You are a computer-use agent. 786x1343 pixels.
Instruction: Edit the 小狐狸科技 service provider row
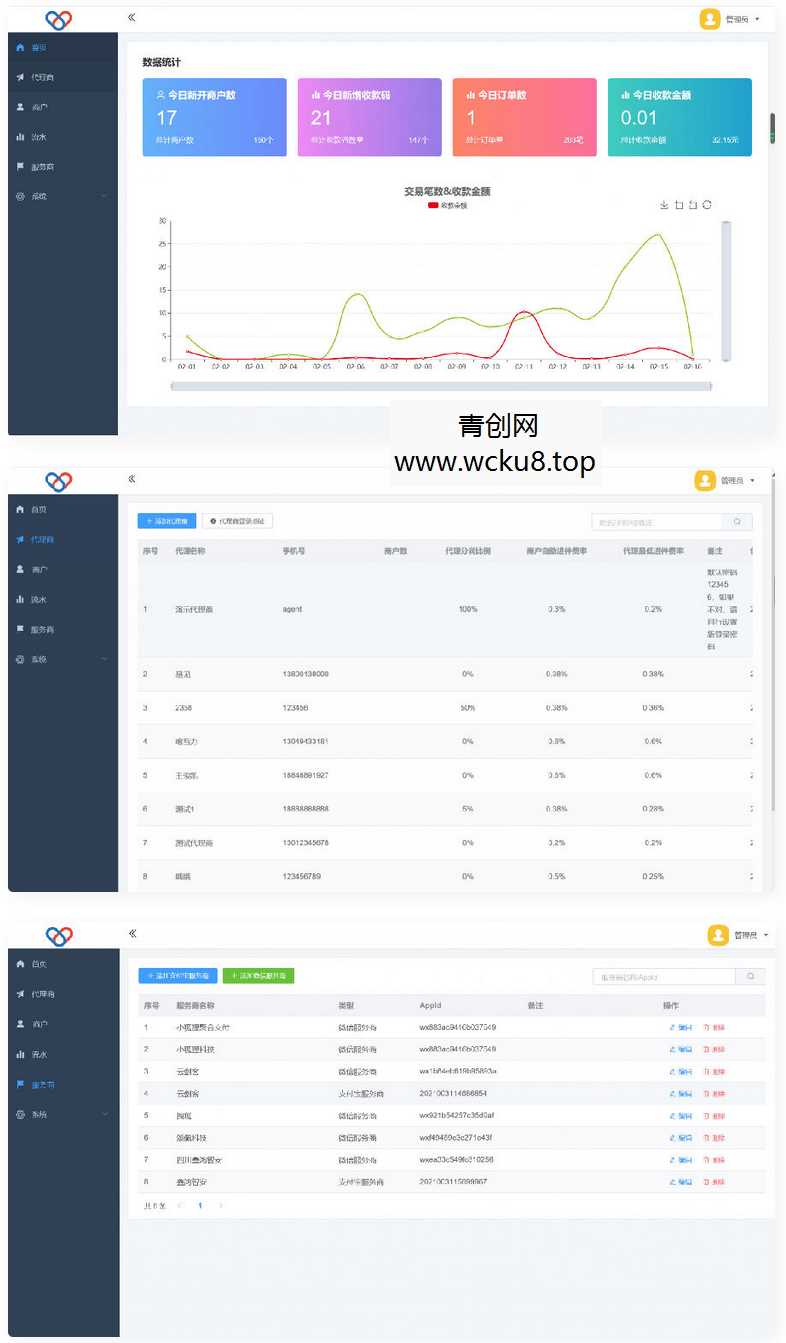(x=680, y=1050)
